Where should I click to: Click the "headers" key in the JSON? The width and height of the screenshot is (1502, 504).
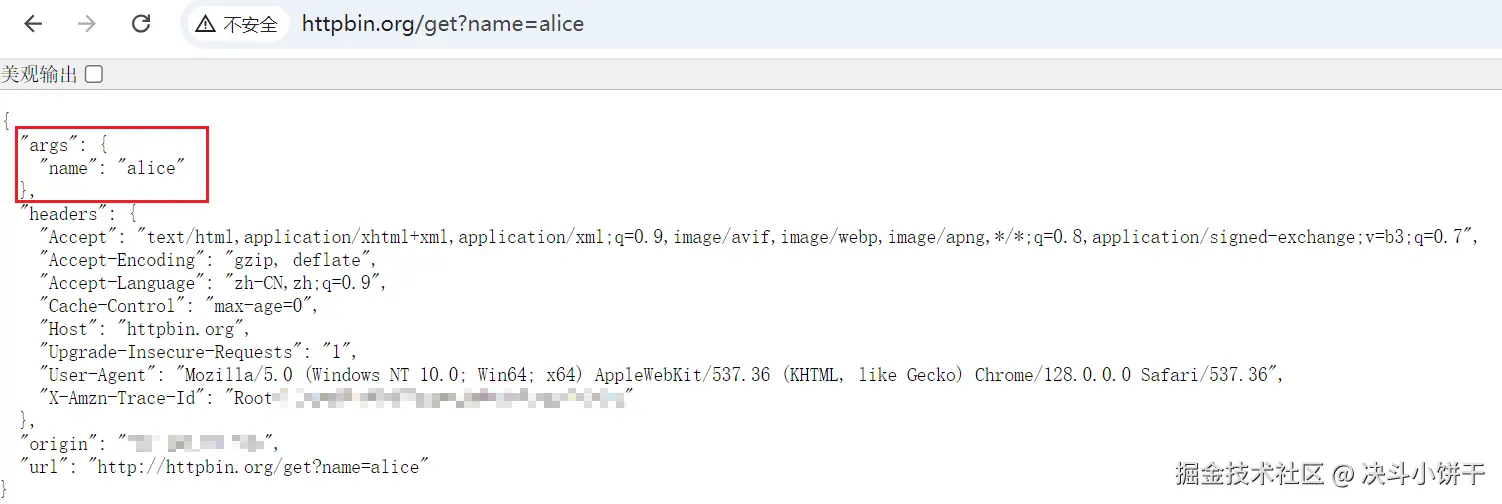64,214
